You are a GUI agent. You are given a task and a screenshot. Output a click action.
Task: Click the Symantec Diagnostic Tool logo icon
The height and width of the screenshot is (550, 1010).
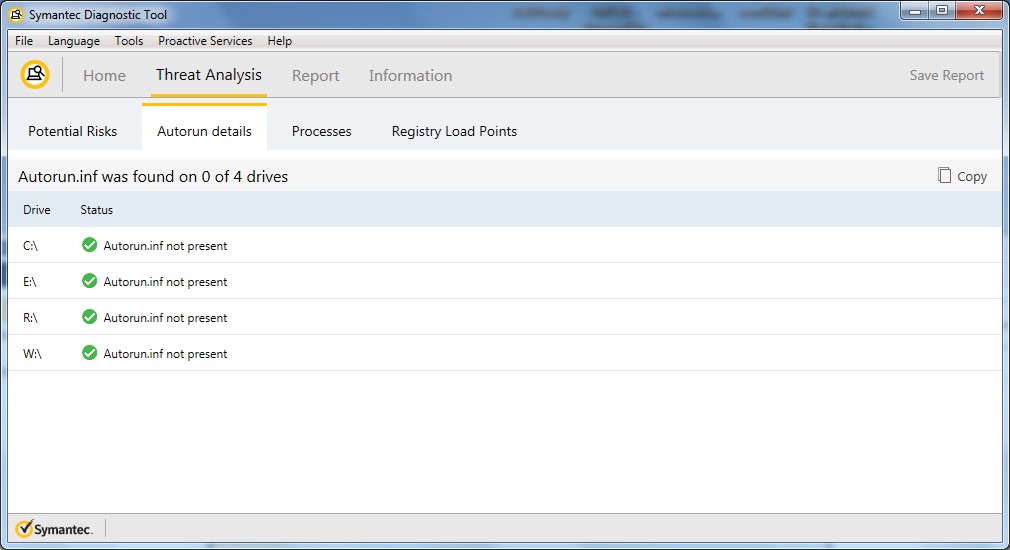(35, 75)
